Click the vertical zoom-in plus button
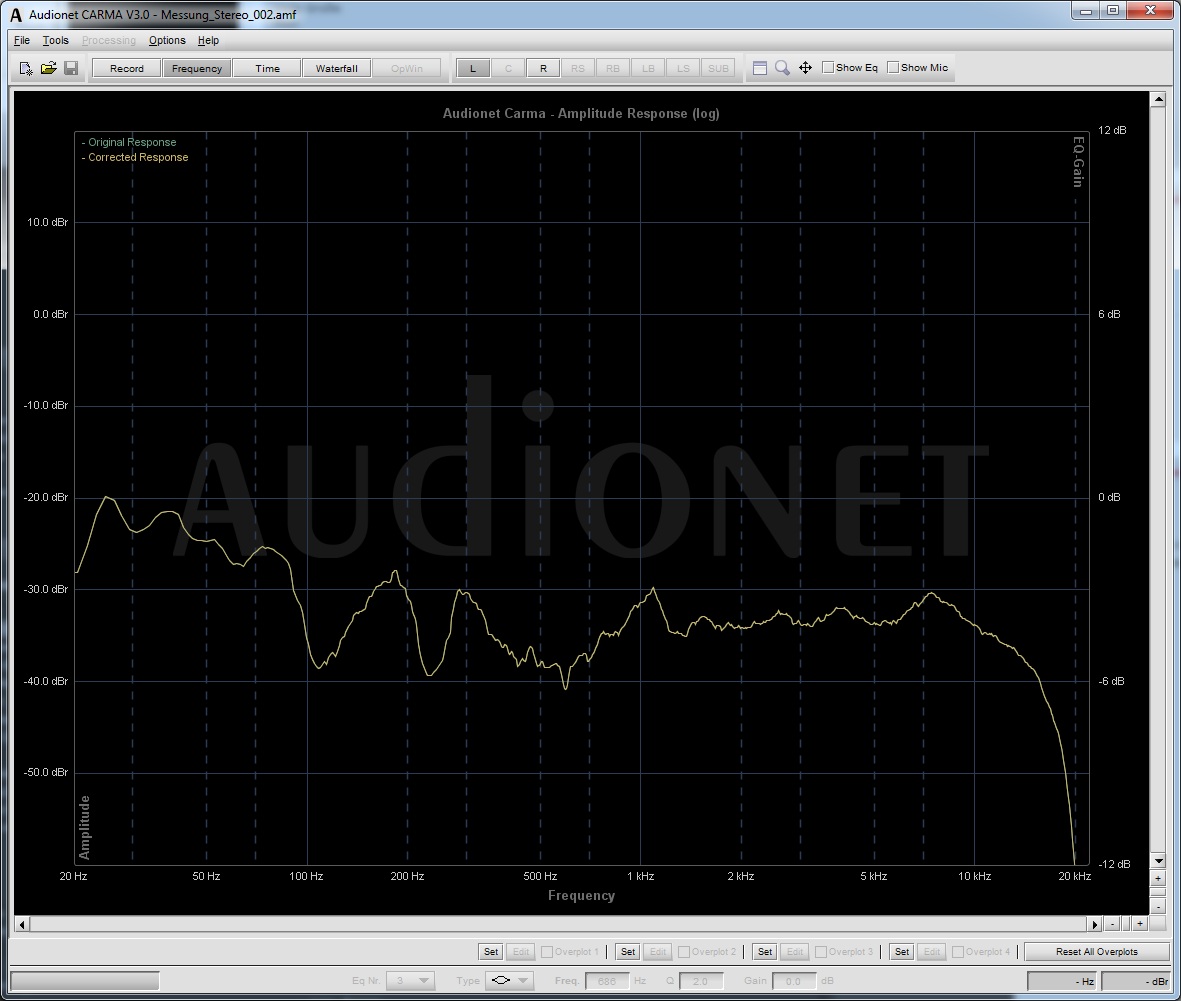Image resolution: width=1181 pixels, height=1001 pixels. [1158, 879]
